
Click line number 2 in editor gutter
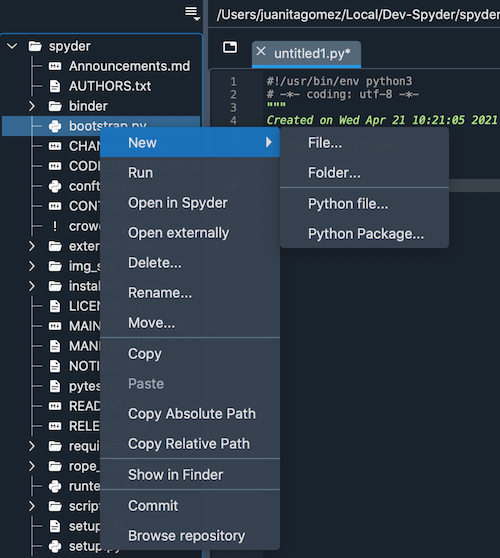[x=233, y=94]
